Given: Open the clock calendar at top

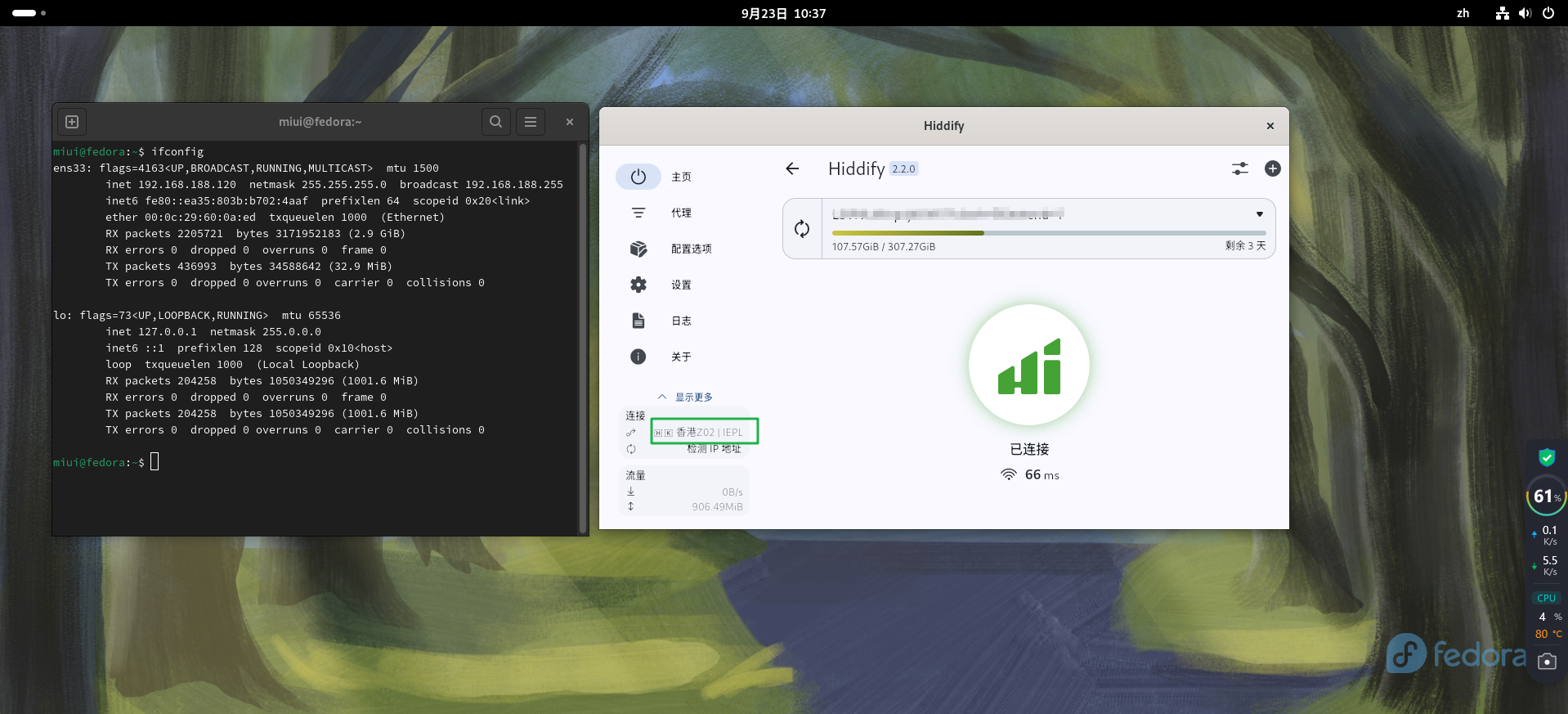Looking at the screenshot, I should click(783, 13).
